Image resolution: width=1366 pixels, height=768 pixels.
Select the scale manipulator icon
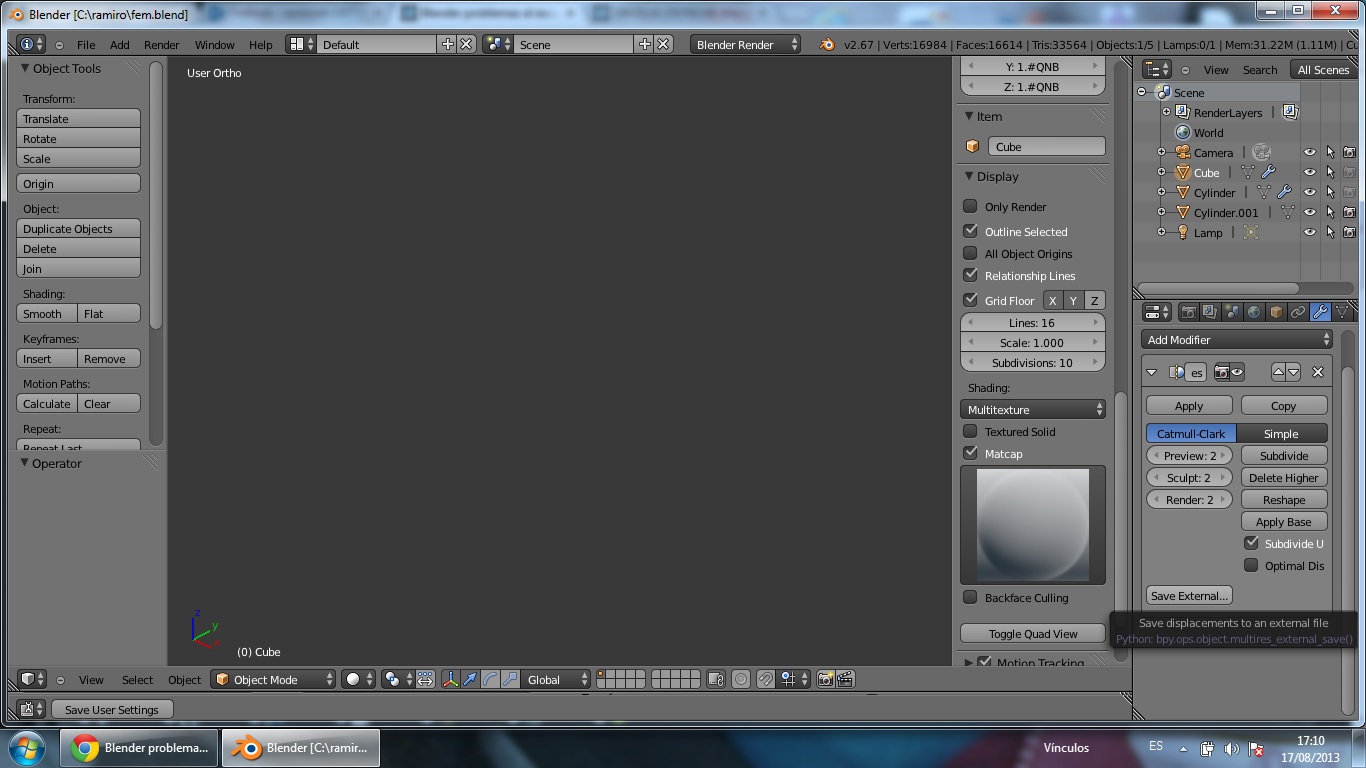[510, 679]
